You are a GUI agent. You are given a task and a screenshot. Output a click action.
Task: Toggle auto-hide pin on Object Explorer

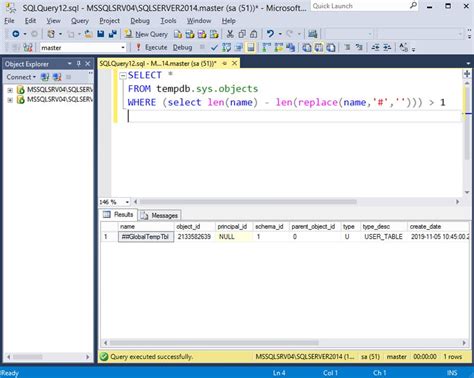[x=79, y=64]
